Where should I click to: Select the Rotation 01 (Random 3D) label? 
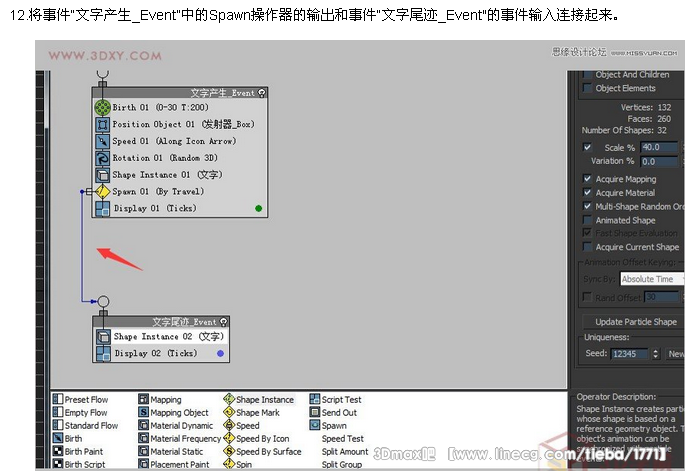pyautogui.click(x=165, y=158)
